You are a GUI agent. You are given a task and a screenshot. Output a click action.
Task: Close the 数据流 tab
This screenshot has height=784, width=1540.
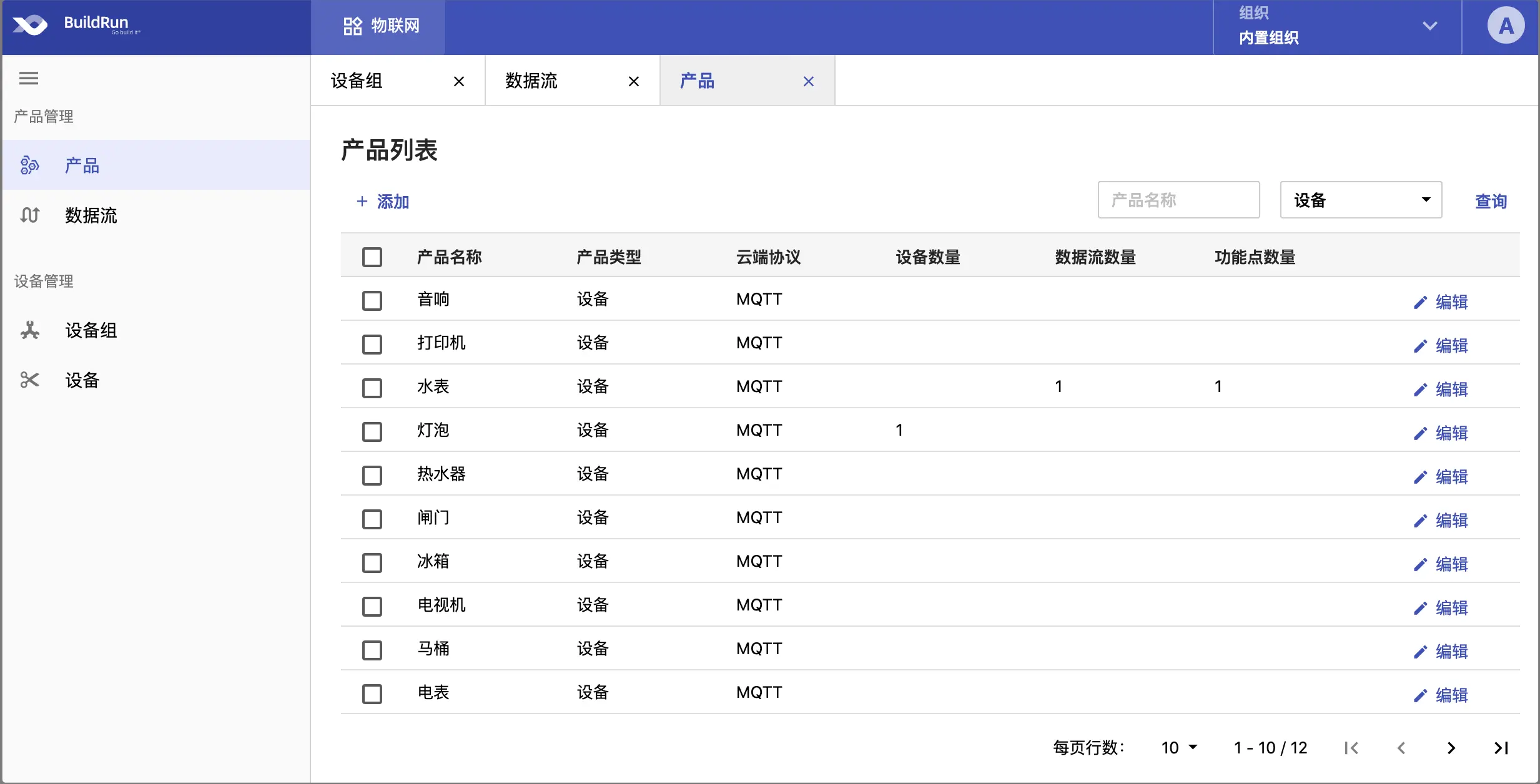click(x=634, y=81)
